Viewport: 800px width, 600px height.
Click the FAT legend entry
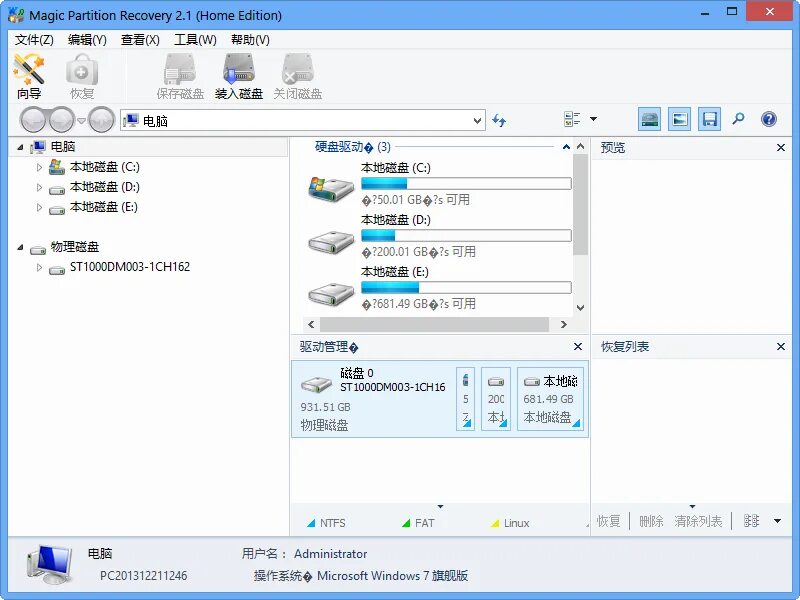(x=418, y=523)
